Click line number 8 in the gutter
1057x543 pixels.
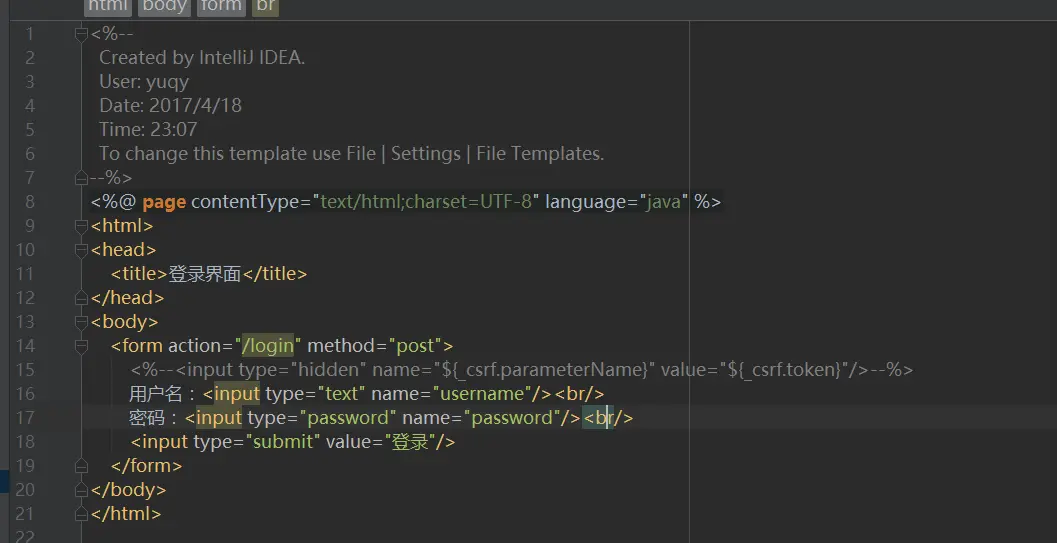(30, 202)
